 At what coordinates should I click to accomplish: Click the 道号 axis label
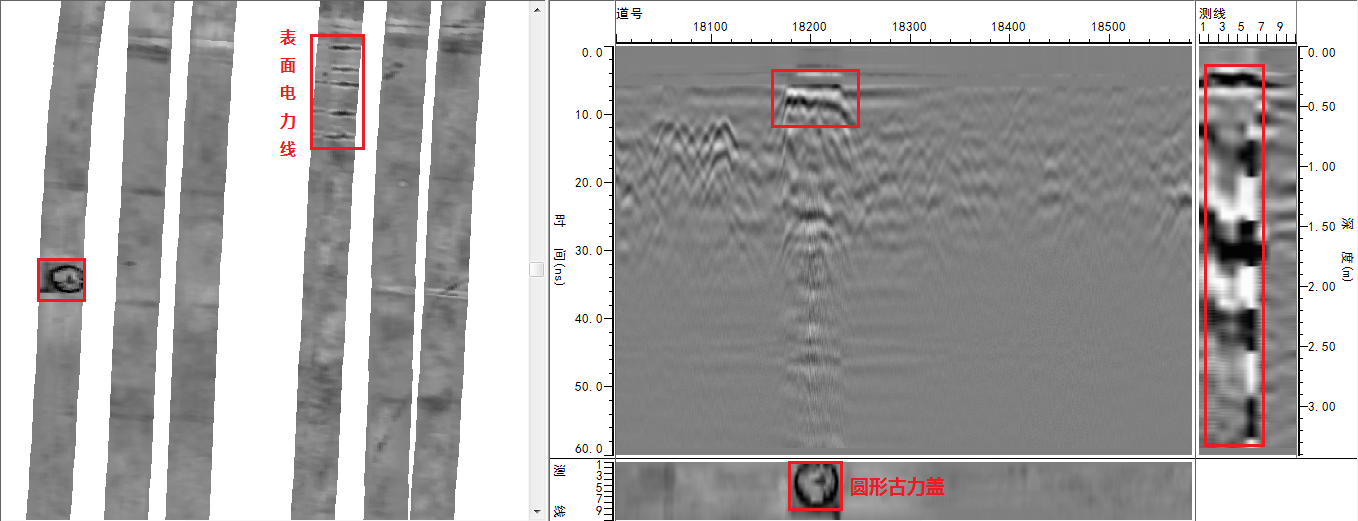(x=629, y=11)
